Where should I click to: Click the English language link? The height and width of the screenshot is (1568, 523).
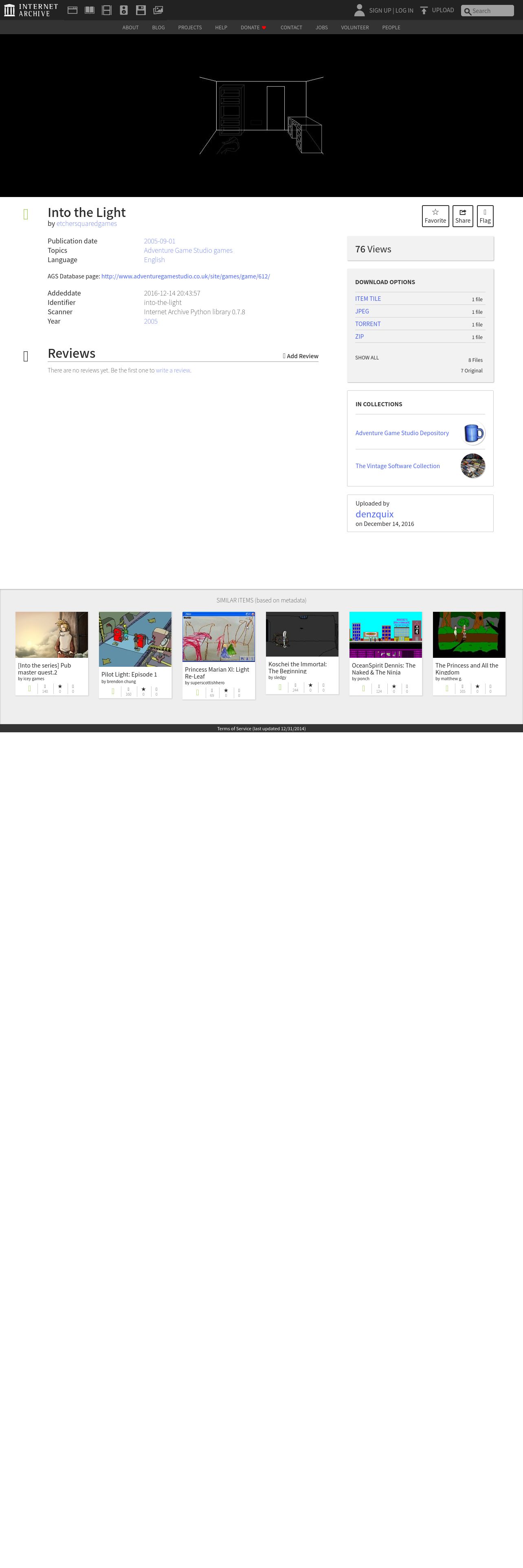click(154, 259)
